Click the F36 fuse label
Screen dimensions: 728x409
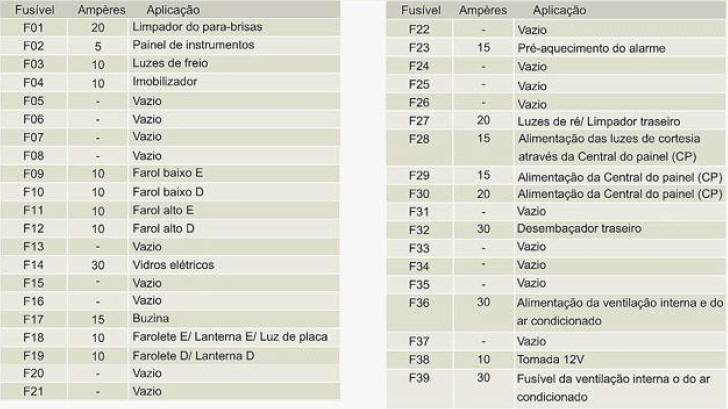coord(420,301)
